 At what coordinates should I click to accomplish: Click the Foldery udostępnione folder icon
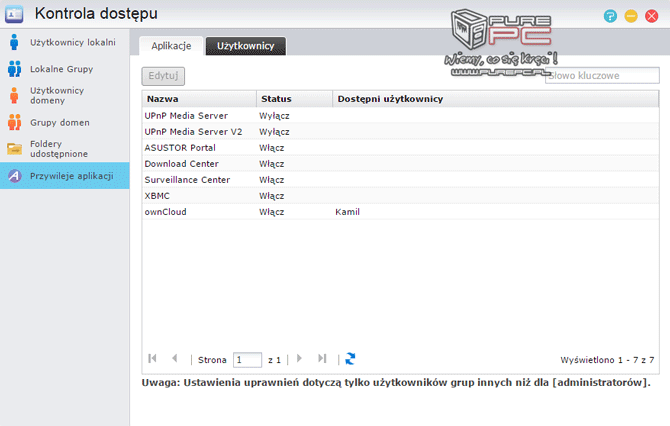14,149
